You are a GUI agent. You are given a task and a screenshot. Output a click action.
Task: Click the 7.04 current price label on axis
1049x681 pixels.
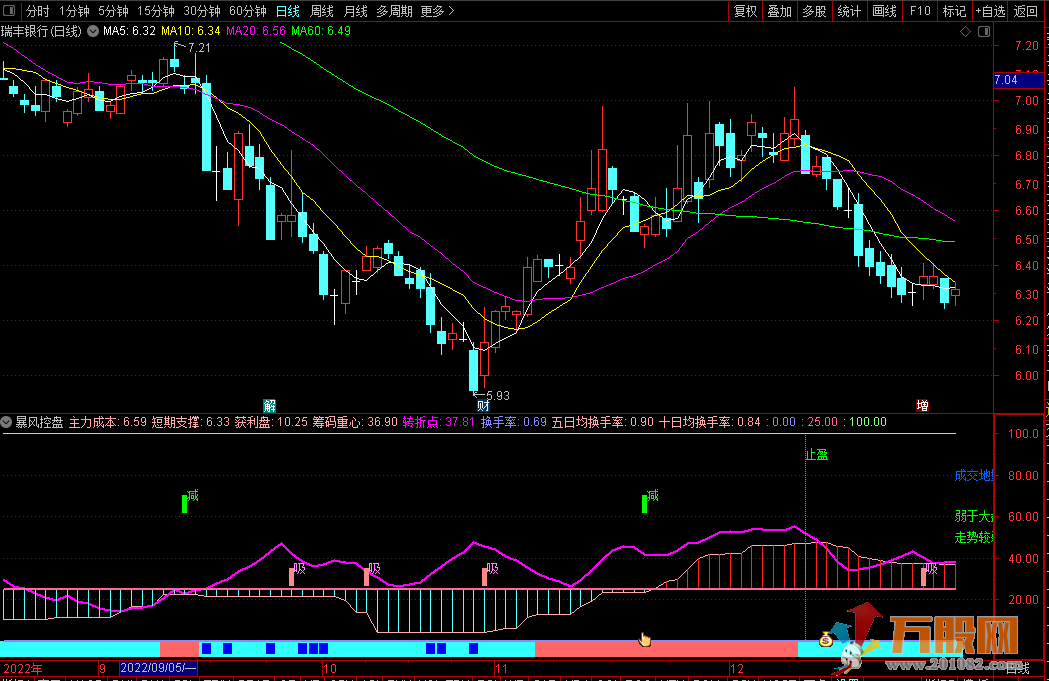pyautogui.click(x=1006, y=80)
